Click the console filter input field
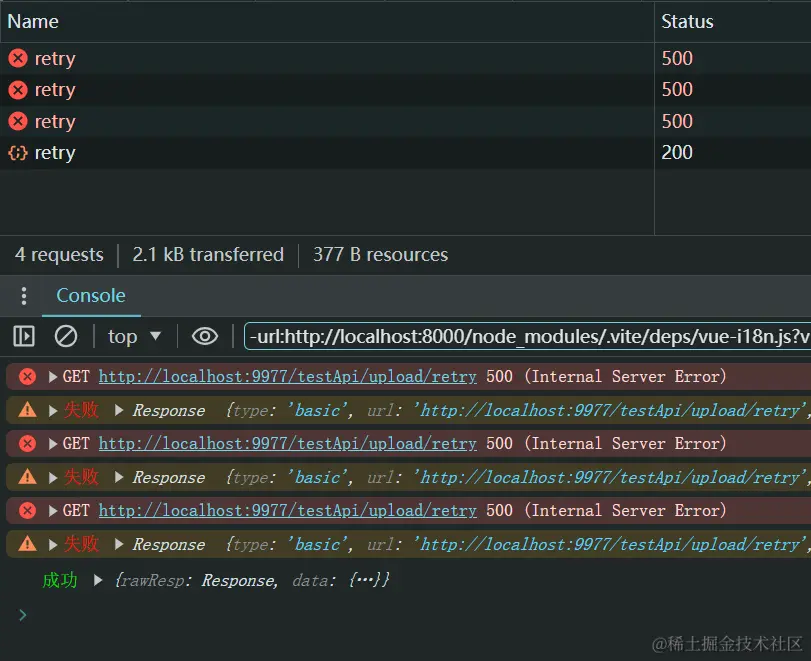Image resolution: width=811 pixels, height=661 pixels. tap(528, 336)
